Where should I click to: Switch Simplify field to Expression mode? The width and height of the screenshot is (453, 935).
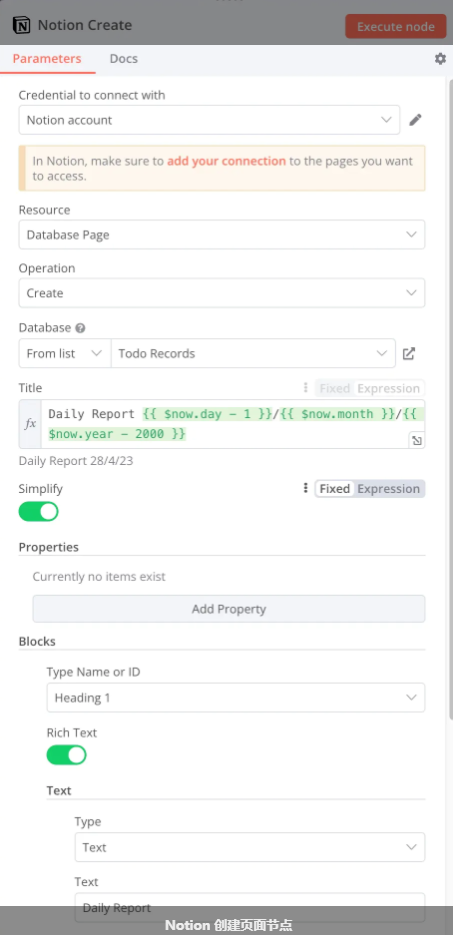click(389, 489)
